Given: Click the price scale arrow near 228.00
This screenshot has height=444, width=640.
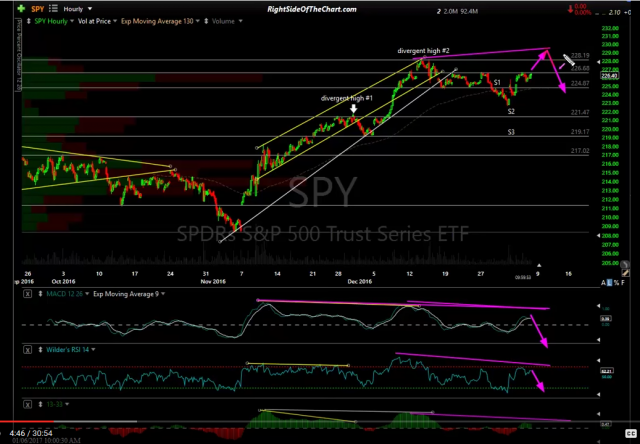Looking at the screenshot, I should [x=599, y=62].
